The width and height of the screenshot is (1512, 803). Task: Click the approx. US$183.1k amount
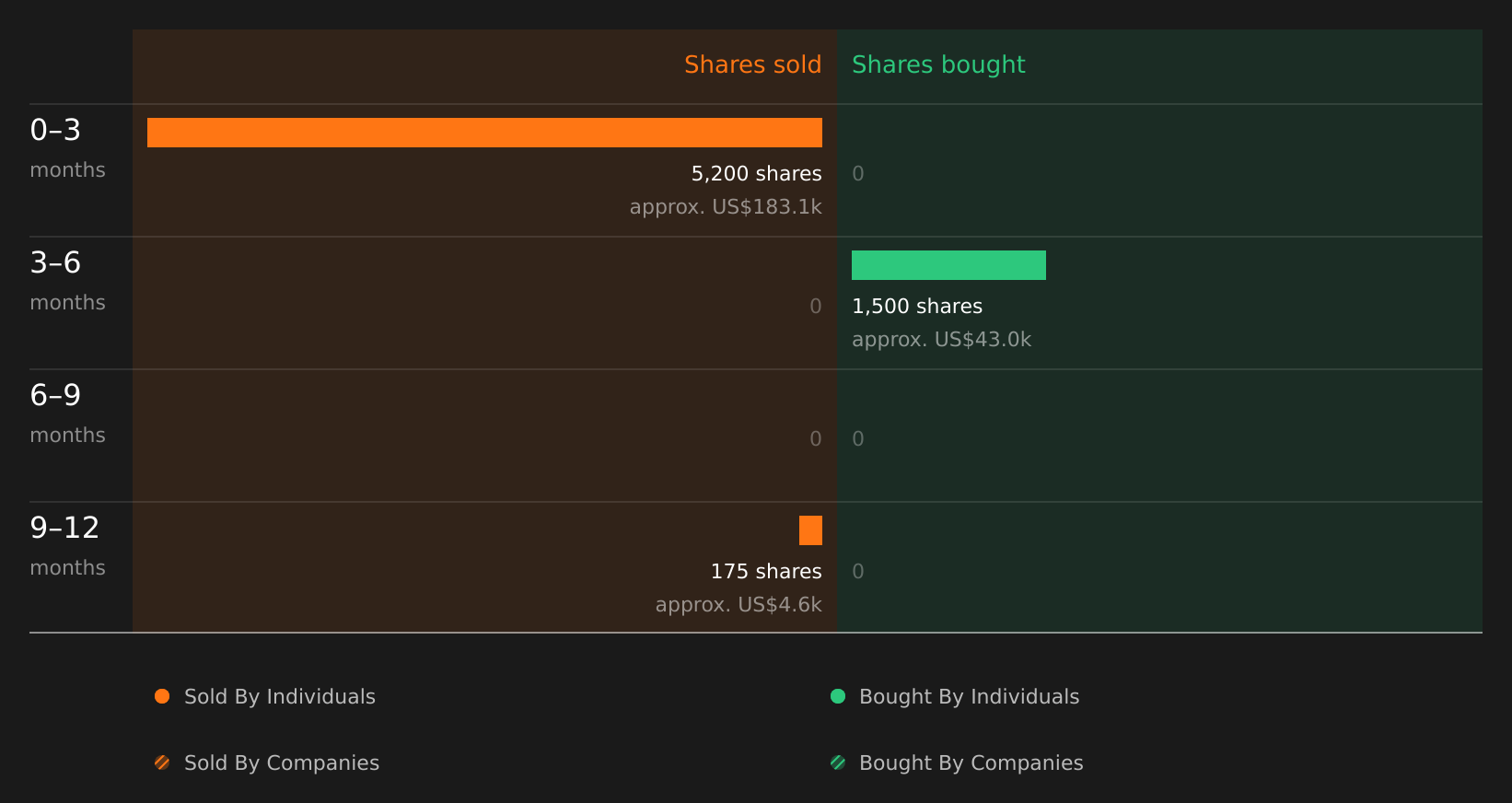coord(726,207)
